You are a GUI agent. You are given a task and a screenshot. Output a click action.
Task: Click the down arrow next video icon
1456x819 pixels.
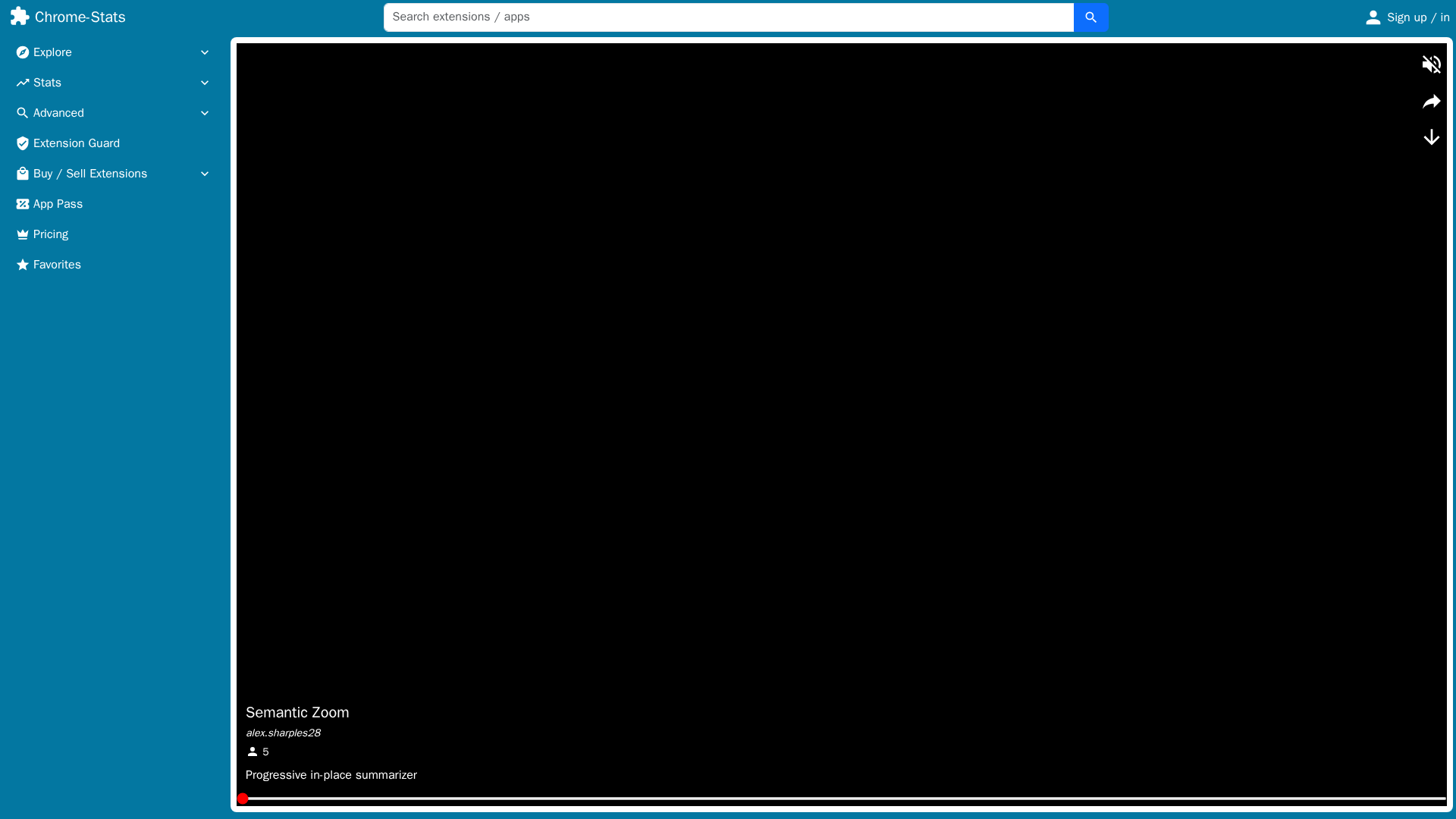tap(1431, 137)
